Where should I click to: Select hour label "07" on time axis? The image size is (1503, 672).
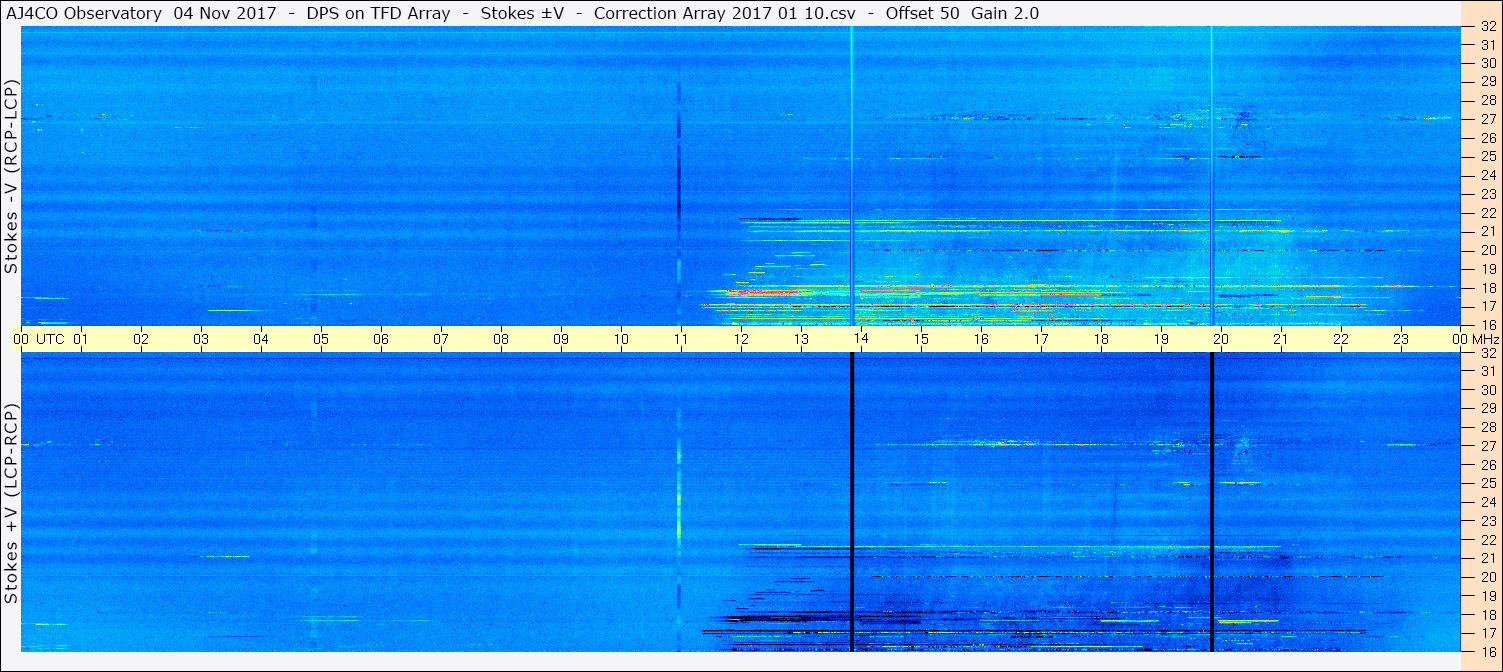tap(441, 339)
